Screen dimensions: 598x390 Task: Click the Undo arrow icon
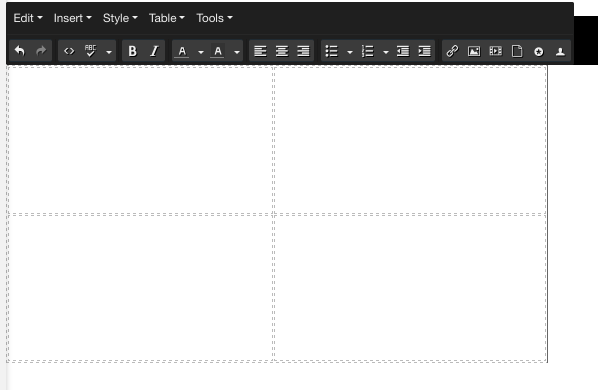coord(19,51)
